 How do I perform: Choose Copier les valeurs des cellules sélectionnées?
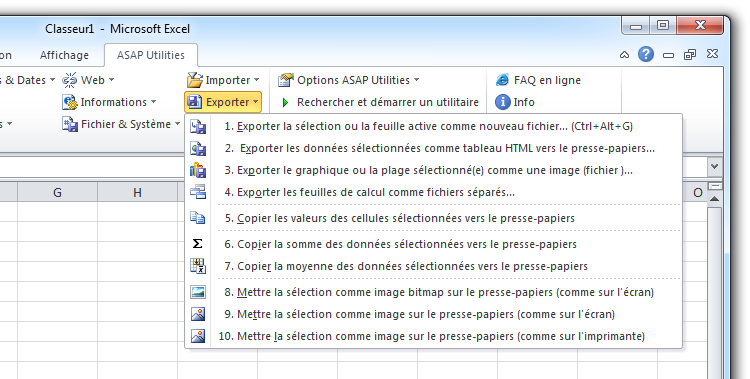tap(433, 218)
